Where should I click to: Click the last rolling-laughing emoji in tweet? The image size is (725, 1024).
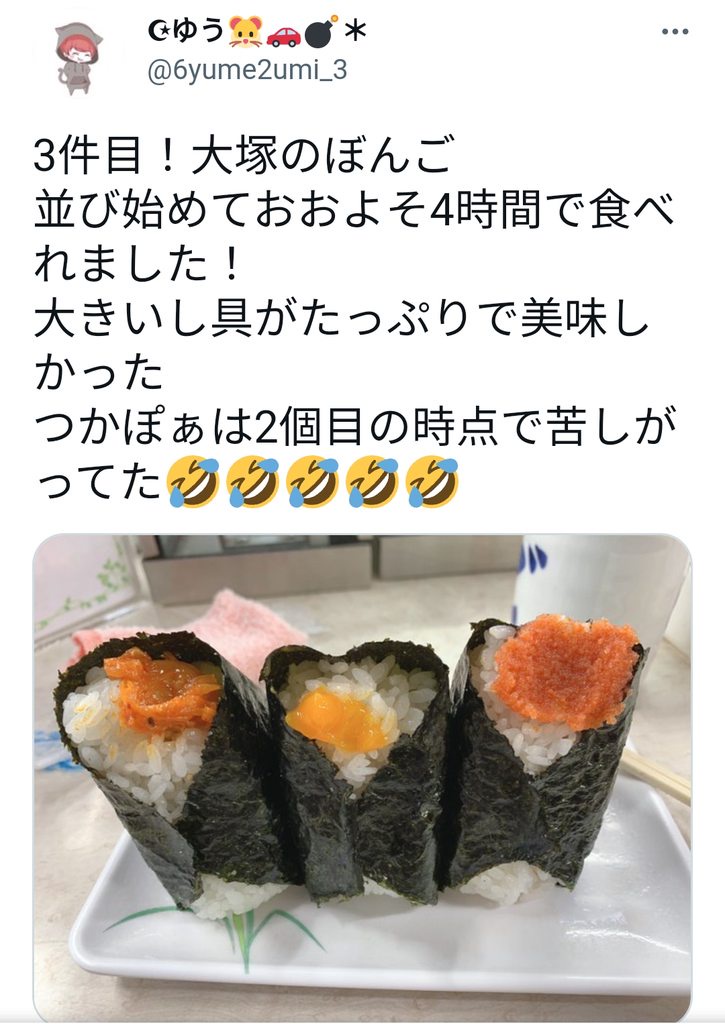432,482
